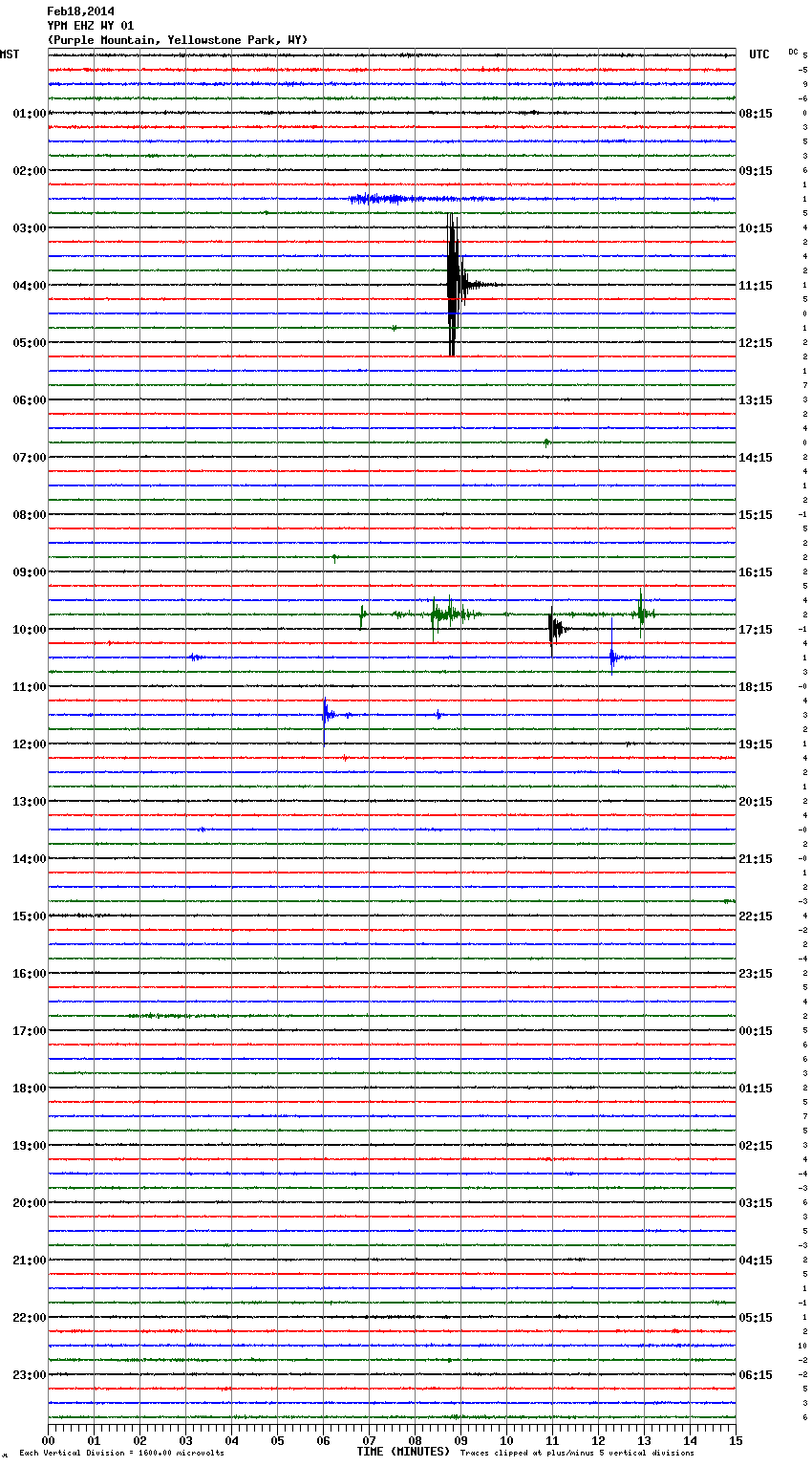Viewport: 812px width, 1466px height.
Task: Select the 23:00 MST row label
Action: click(30, 1375)
